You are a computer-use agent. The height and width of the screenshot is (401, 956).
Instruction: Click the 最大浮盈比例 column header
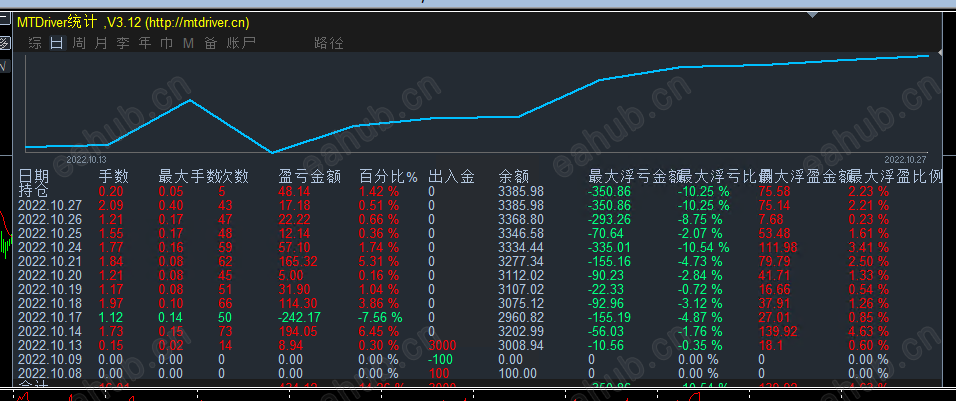point(896,177)
